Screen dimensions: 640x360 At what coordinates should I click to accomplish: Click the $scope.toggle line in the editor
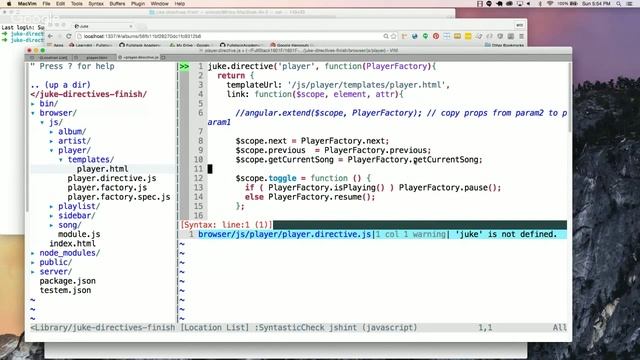coord(303,178)
